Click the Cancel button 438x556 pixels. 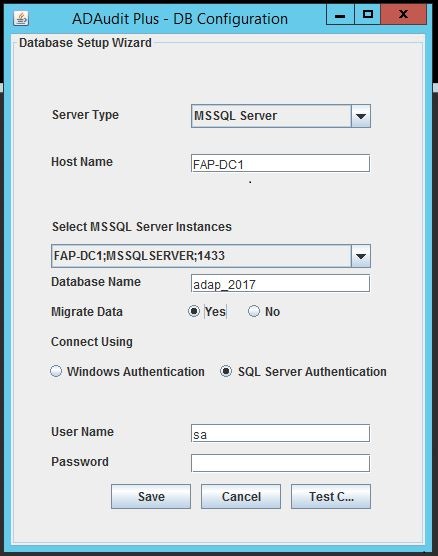[241, 496]
